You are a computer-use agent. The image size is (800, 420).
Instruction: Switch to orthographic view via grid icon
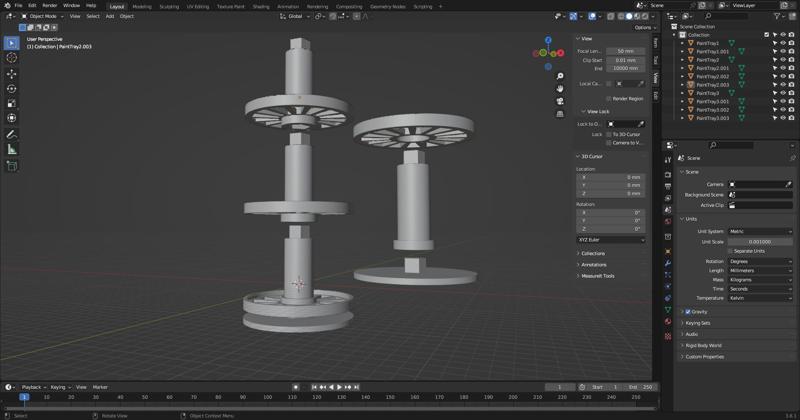561,114
